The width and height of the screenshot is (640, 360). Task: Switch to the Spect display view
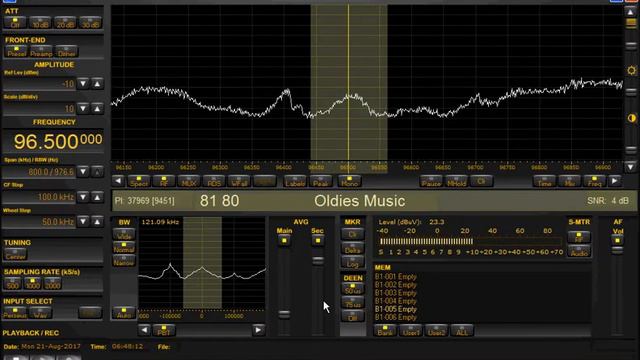(139, 181)
